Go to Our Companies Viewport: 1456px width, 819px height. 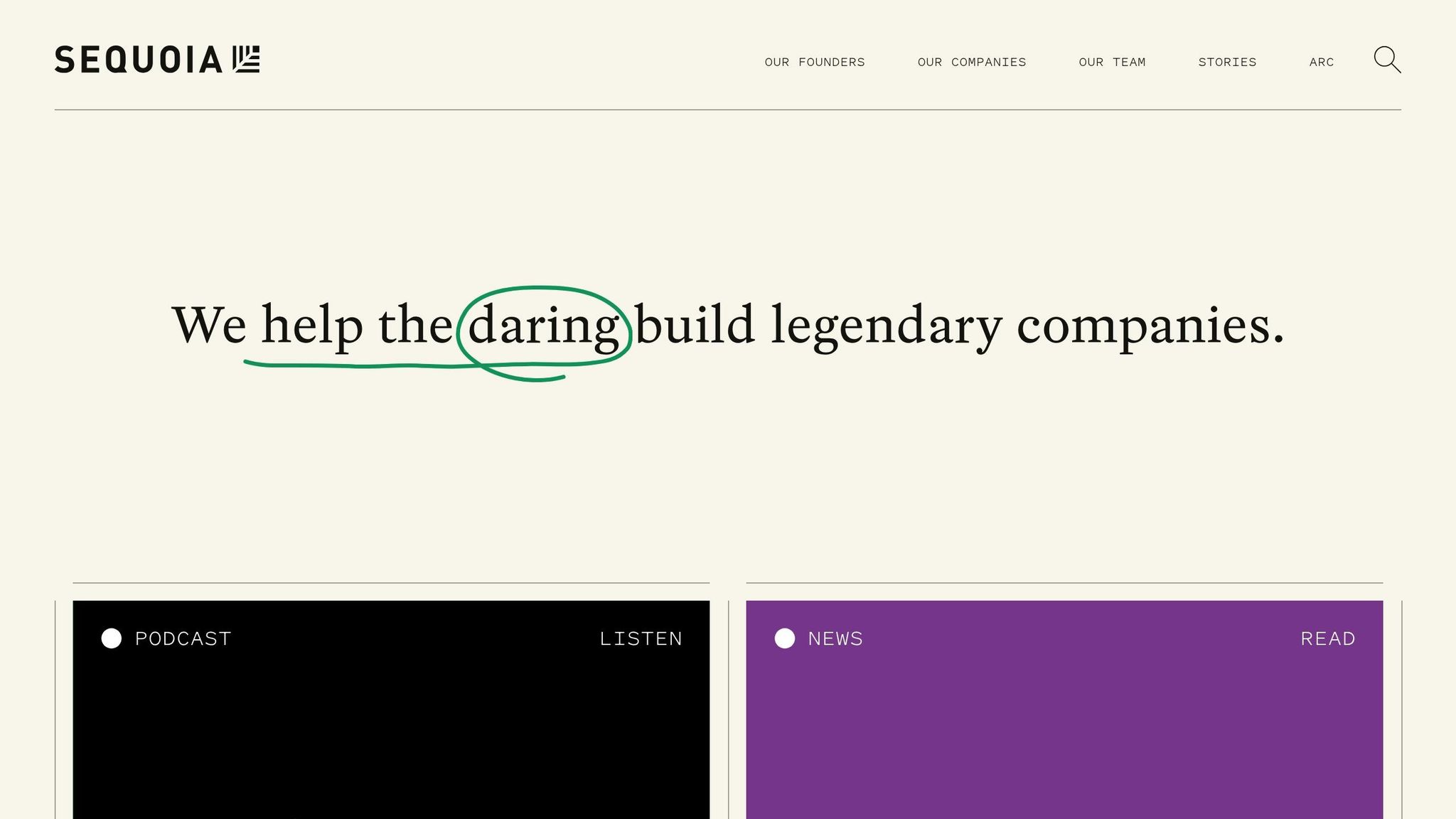coord(971,63)
